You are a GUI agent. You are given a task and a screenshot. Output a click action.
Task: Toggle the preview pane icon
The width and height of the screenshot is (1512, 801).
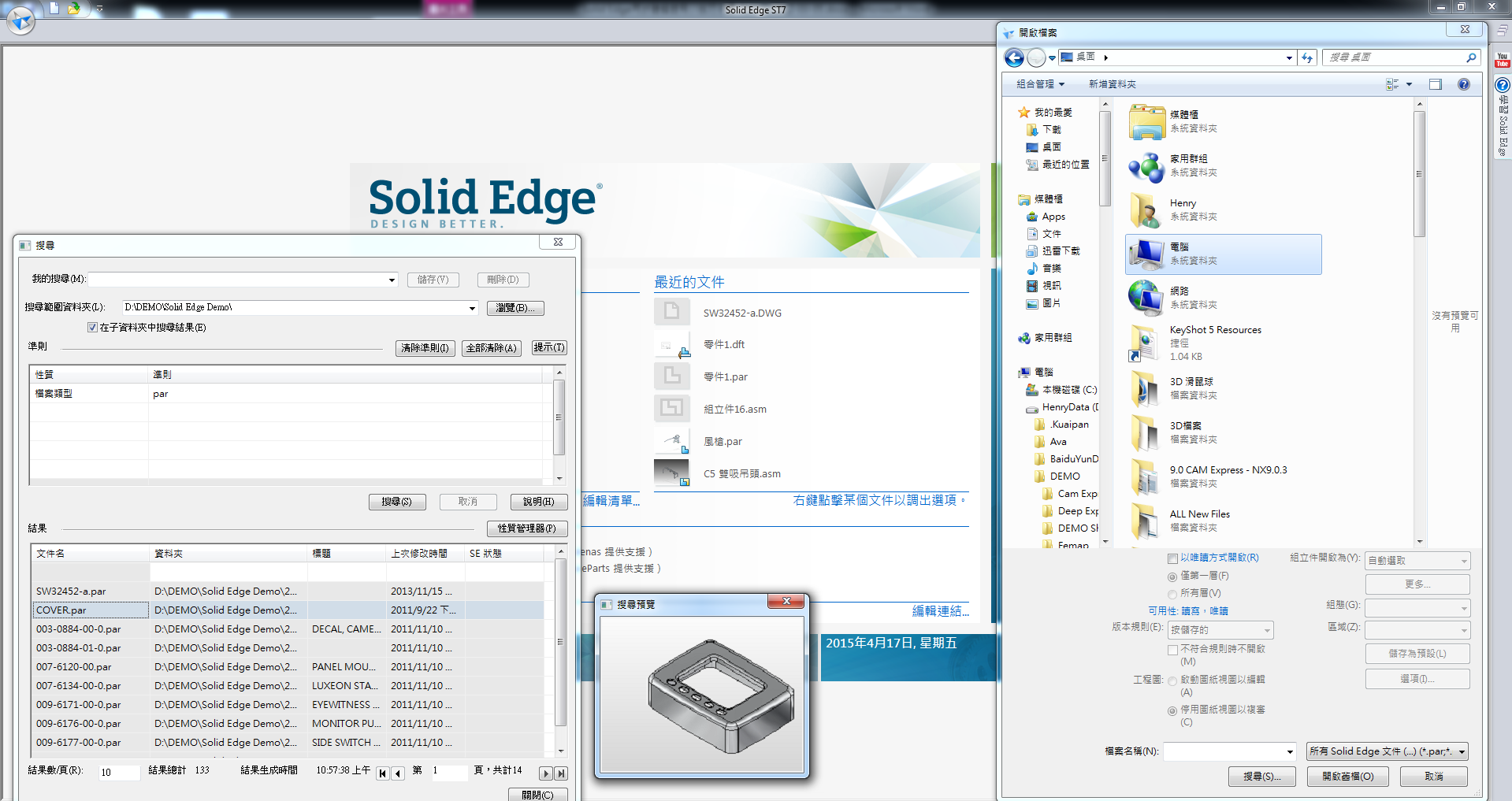point(1436,84)
